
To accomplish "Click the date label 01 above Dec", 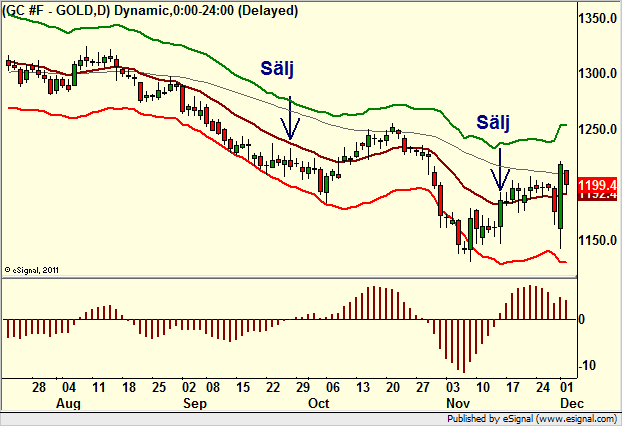I will 567,387.
